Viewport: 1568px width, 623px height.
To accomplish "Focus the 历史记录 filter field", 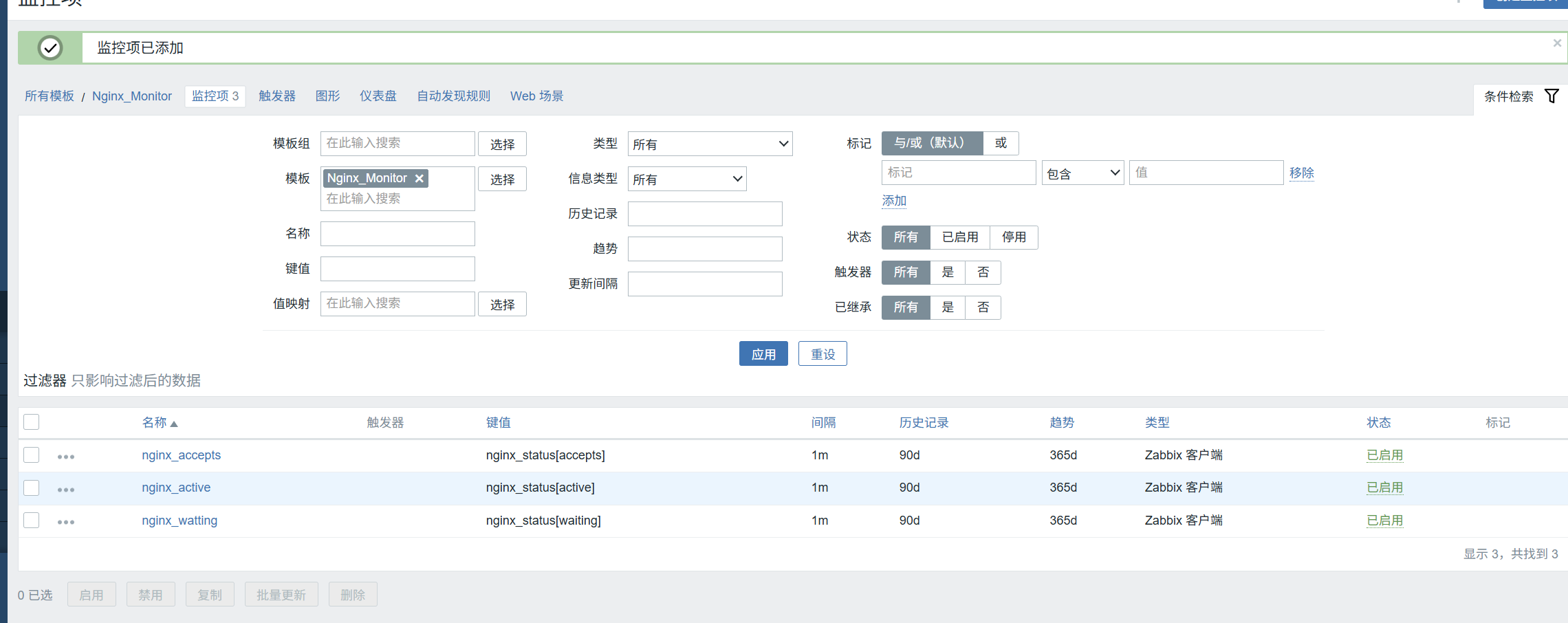I will tap(705, 214).
